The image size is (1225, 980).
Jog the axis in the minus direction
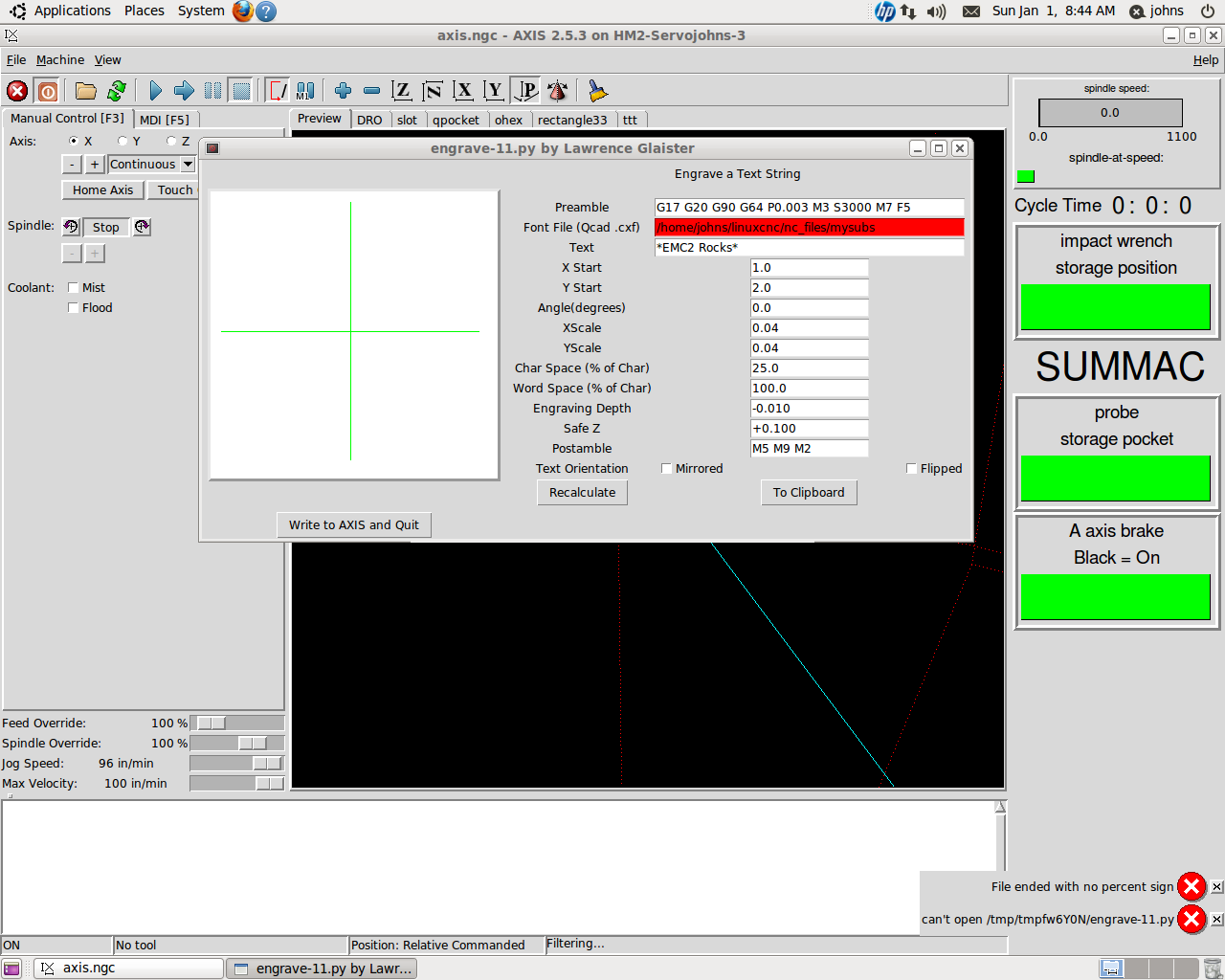[x=72, y=165]
